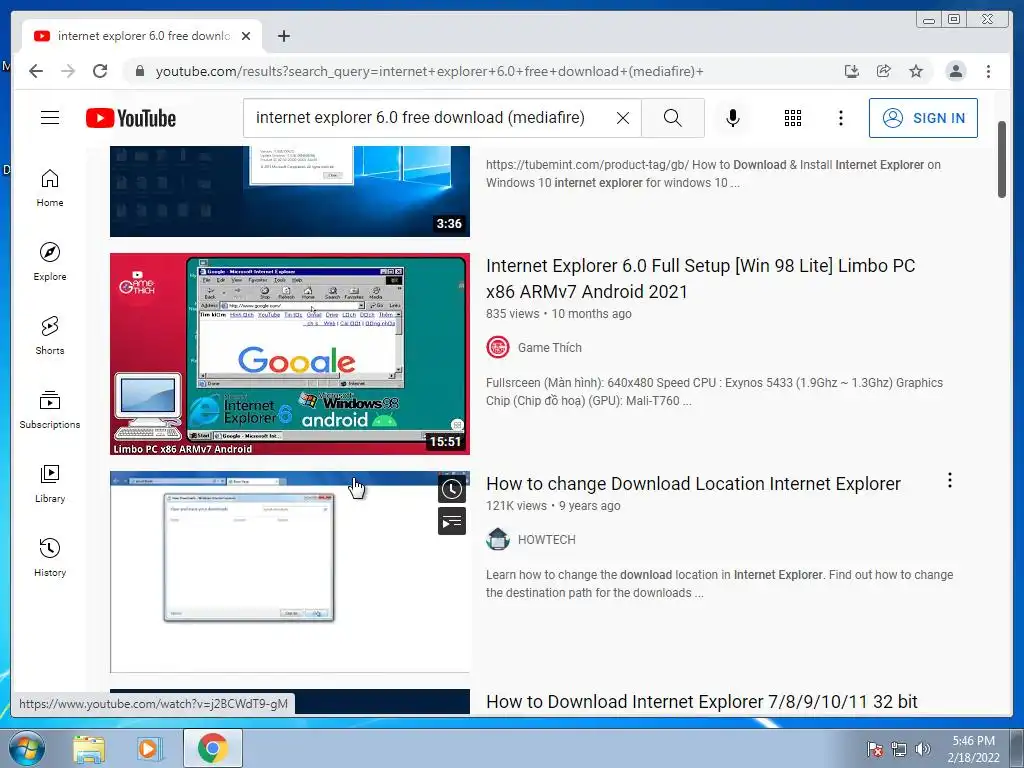
Task: Add video to queue icon
Action: (x=452, y=522)
